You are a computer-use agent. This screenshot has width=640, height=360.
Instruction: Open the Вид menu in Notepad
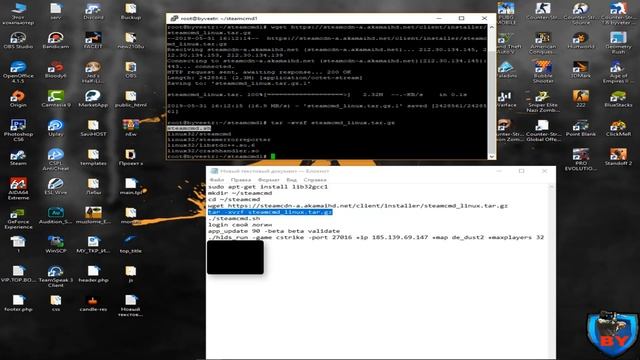(x=291, y=180)
